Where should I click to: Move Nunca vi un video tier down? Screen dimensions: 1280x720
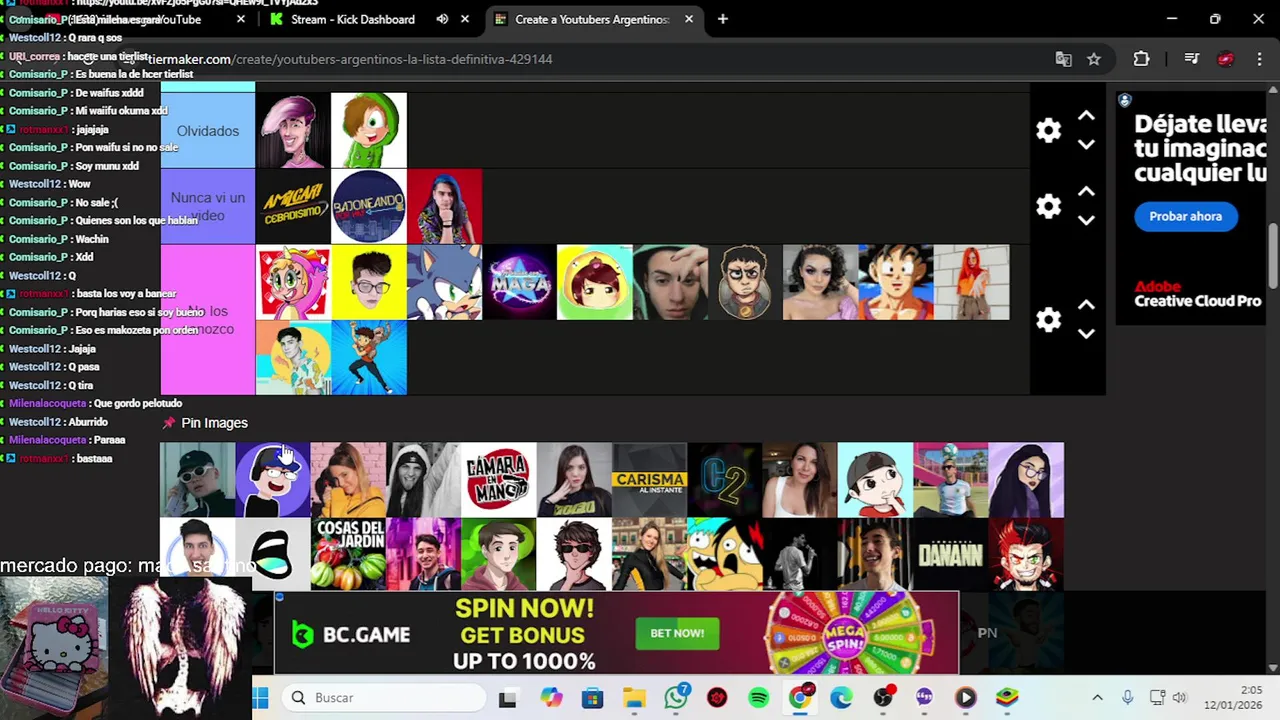point(1086,220)
